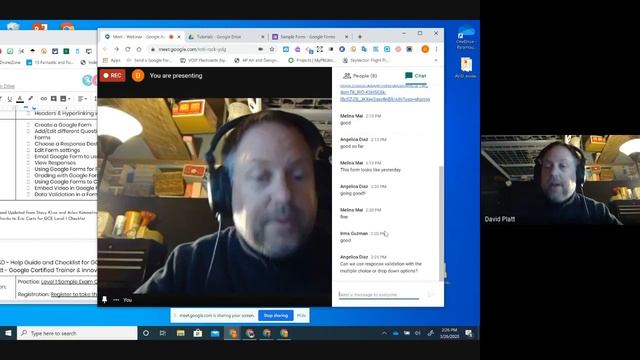This screenshot has width=640, height=360.
Task: Switch to the Chat tab
Action: coord(416,76)
